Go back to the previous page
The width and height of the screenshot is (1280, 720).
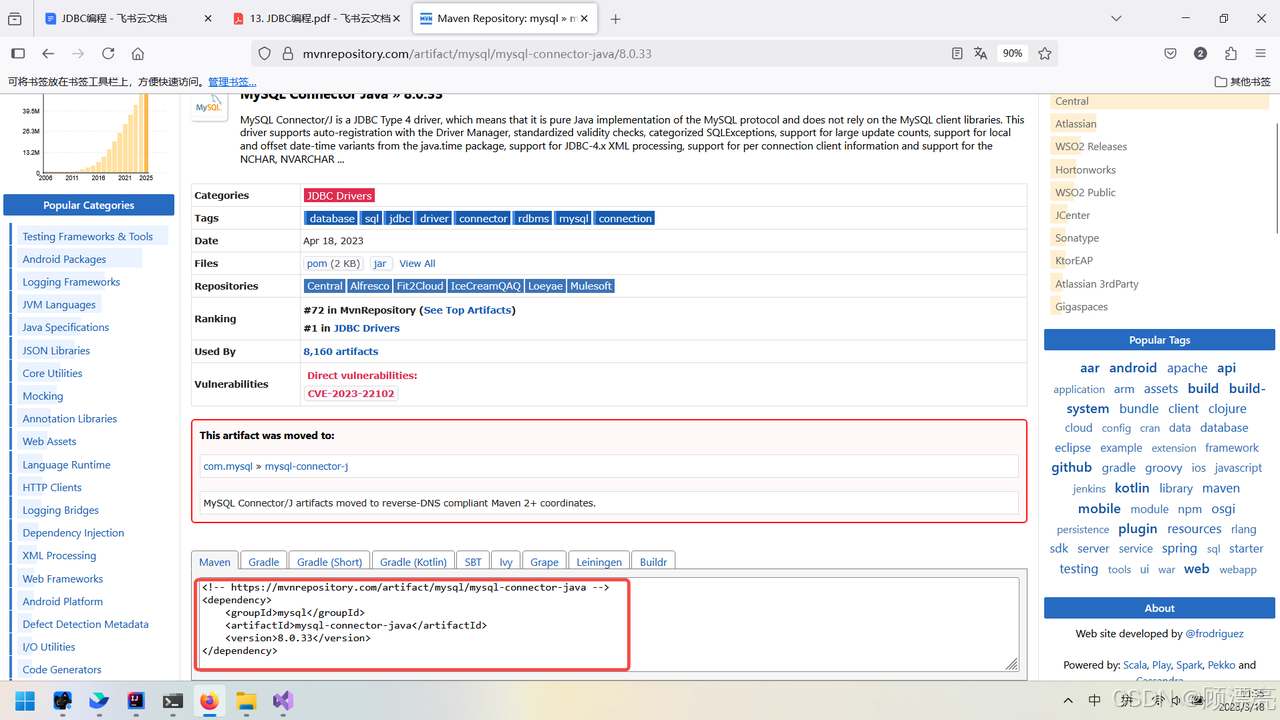pyautogui.click(x=48, y=53)
